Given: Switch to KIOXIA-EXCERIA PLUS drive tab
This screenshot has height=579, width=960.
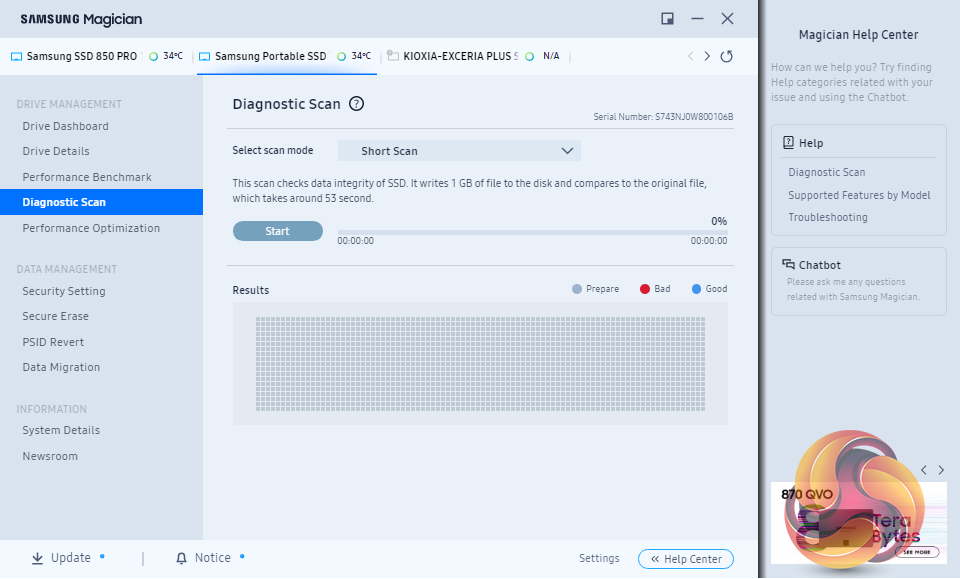Looking at the screenshot, I should click(x=459, y=56).
